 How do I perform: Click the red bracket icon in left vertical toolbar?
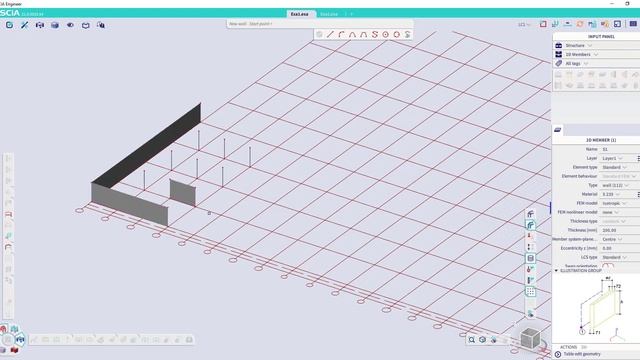(8, 214)
